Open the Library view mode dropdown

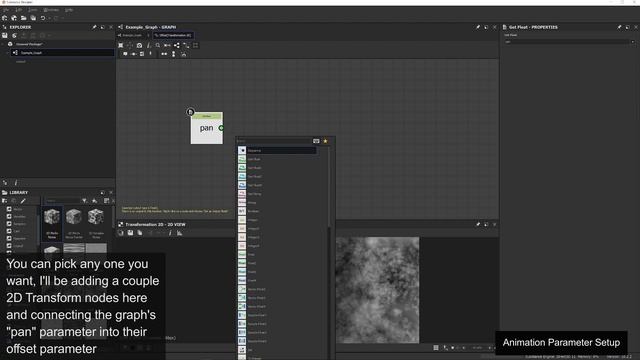point(107,200)
